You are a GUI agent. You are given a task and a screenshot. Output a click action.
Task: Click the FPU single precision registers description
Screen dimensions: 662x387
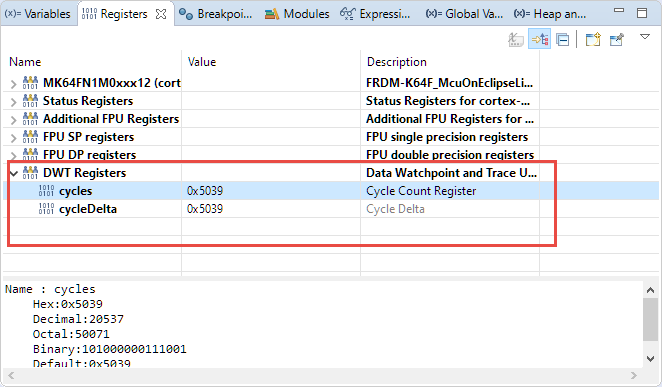447,137
